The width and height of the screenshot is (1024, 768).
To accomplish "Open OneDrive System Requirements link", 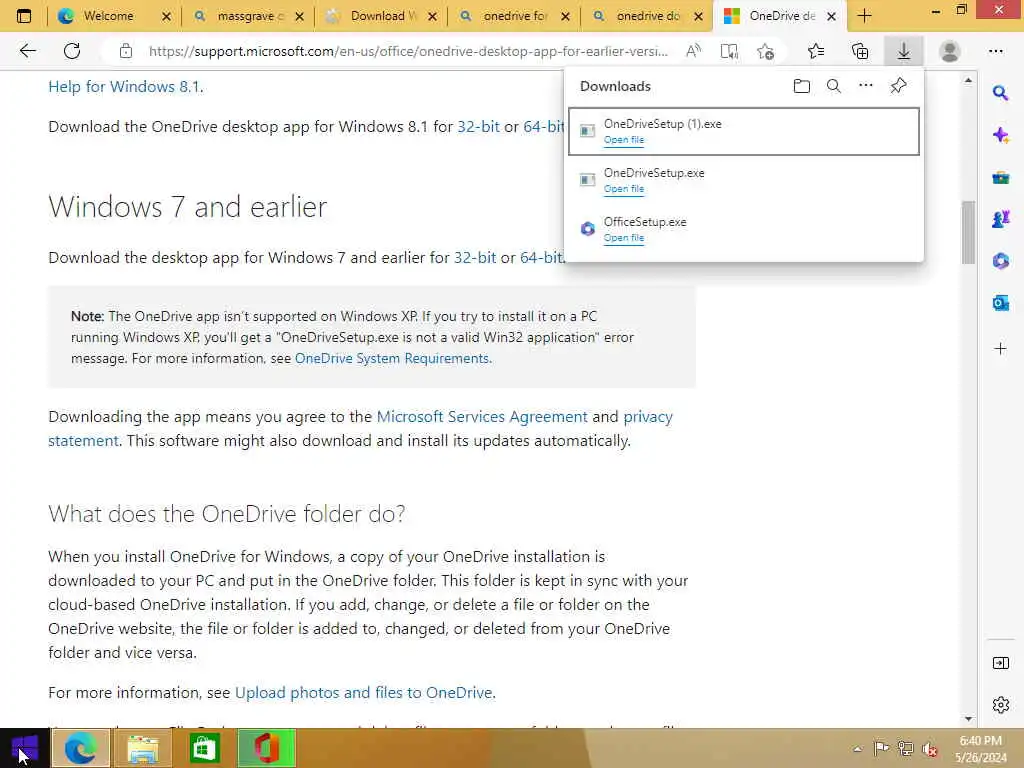I will (x=392, y=359).
